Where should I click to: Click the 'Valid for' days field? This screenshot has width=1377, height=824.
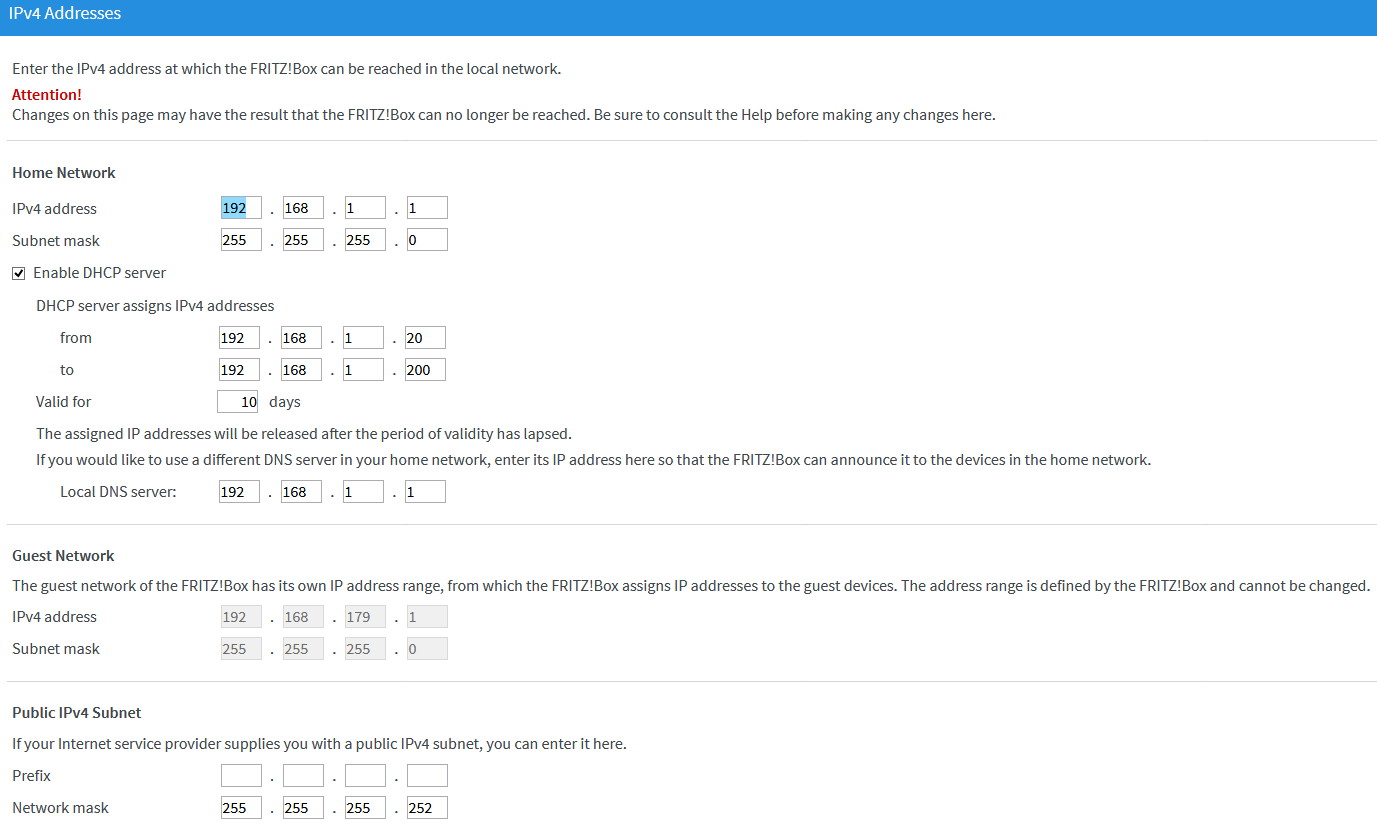coord(238,402)
